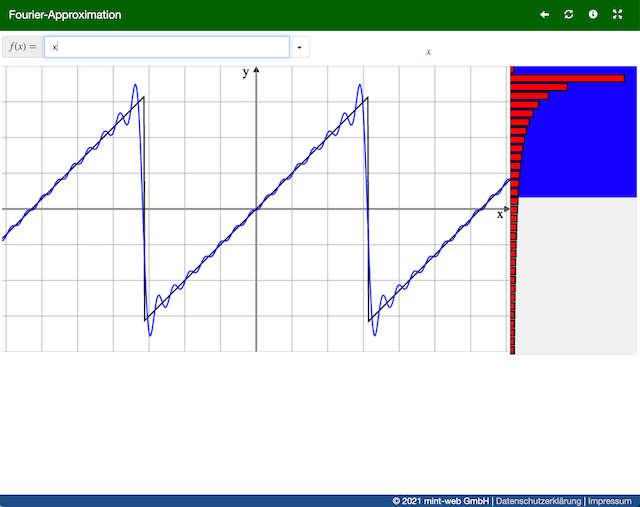Open the info icon in header
The image size is (640, 507).
pyautogui.click(x=593, y=14)
